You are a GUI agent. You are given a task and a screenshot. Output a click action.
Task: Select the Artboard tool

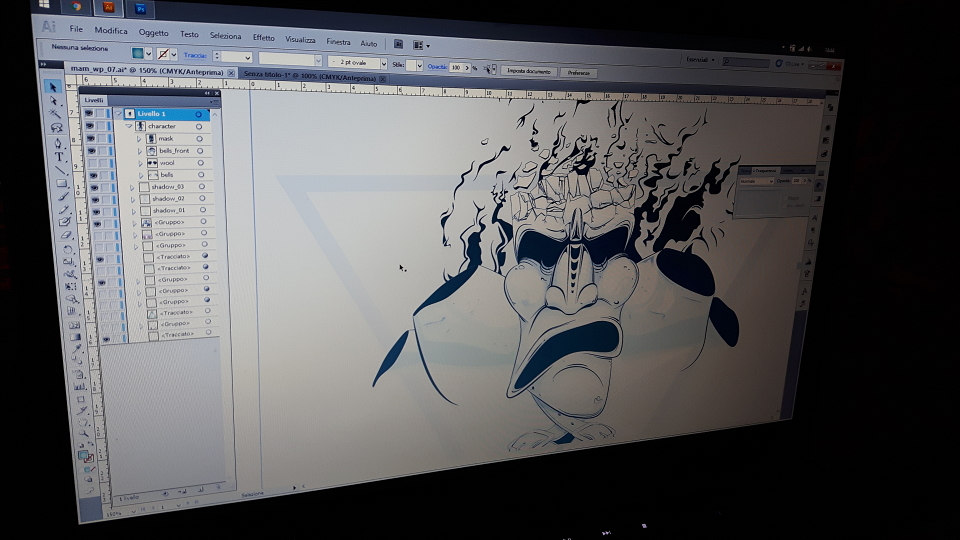coord(80,399)
